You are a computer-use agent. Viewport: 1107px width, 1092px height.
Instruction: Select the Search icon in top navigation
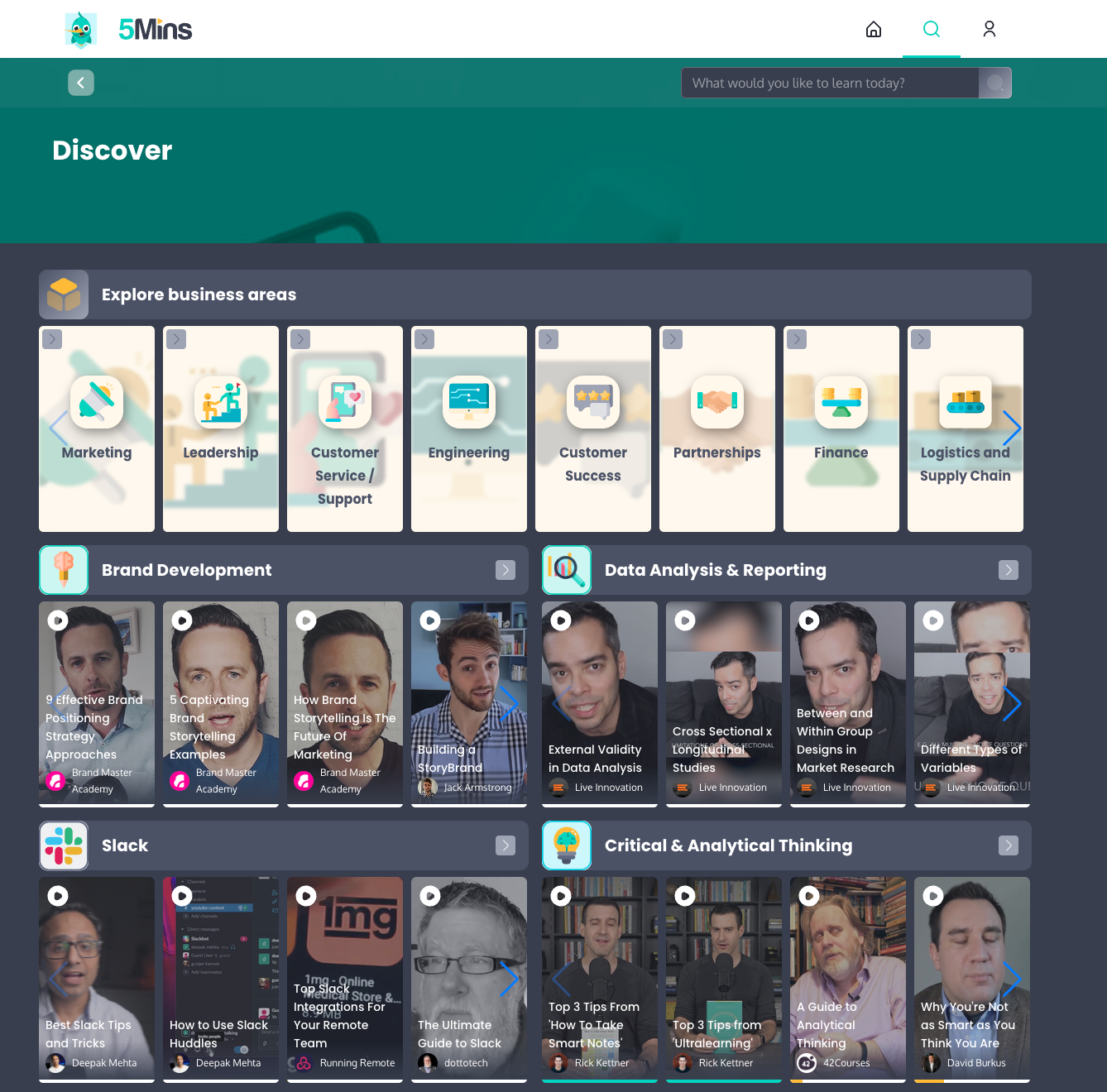[x=932, y=29]
